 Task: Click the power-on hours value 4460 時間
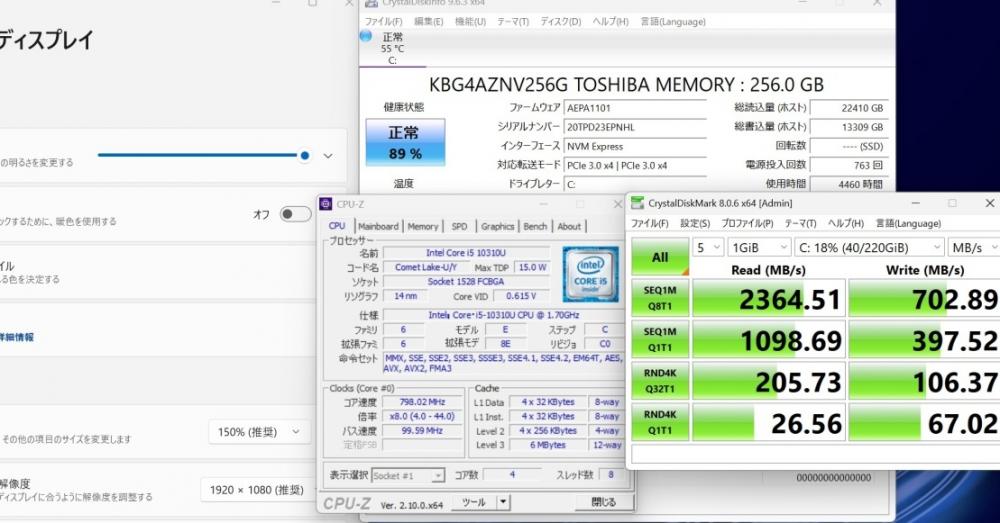849,184
